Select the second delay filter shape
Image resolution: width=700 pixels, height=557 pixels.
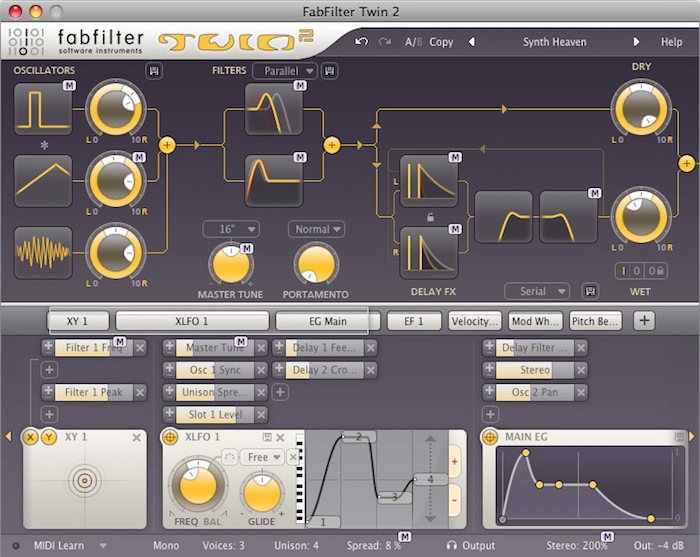tap(568, 217)
